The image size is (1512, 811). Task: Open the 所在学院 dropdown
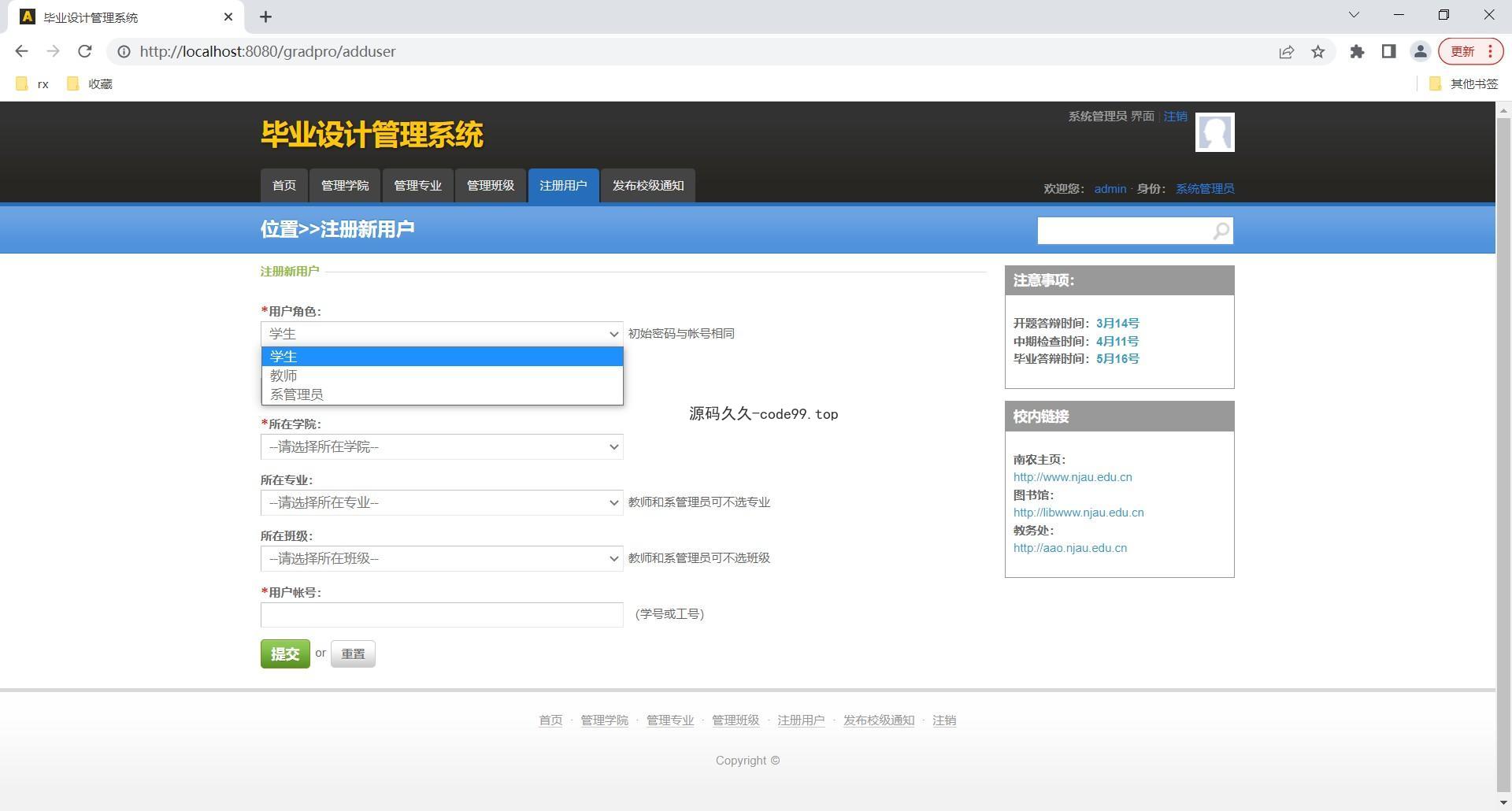(442, 446)
